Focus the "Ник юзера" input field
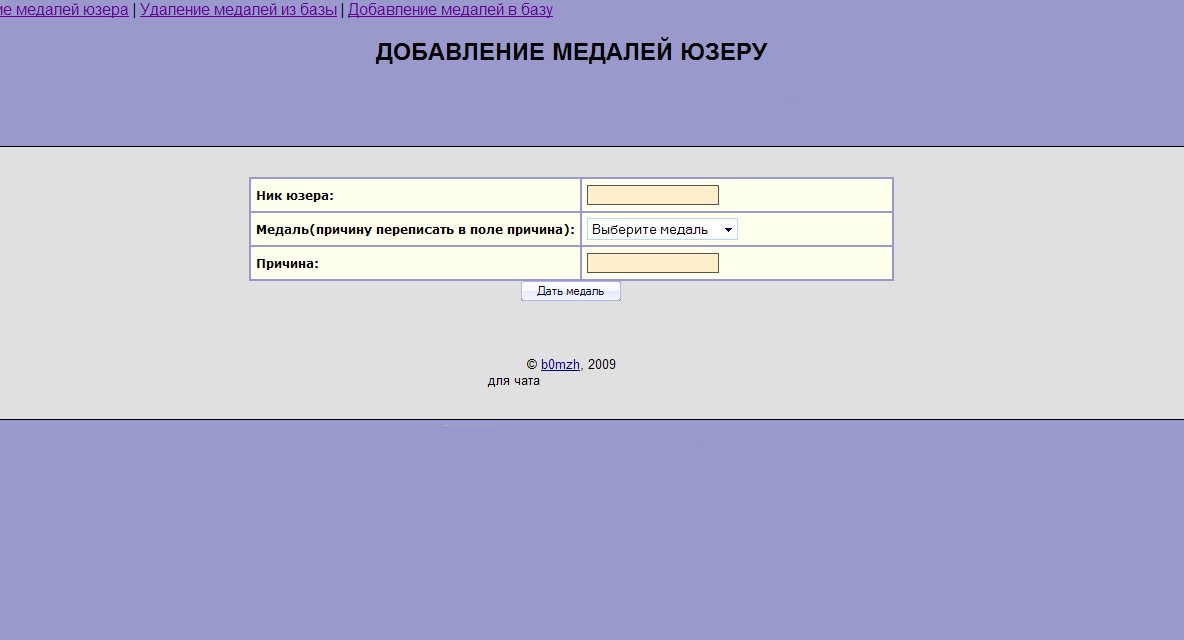This screenshot has width=1184, height=640. [652, 195]
